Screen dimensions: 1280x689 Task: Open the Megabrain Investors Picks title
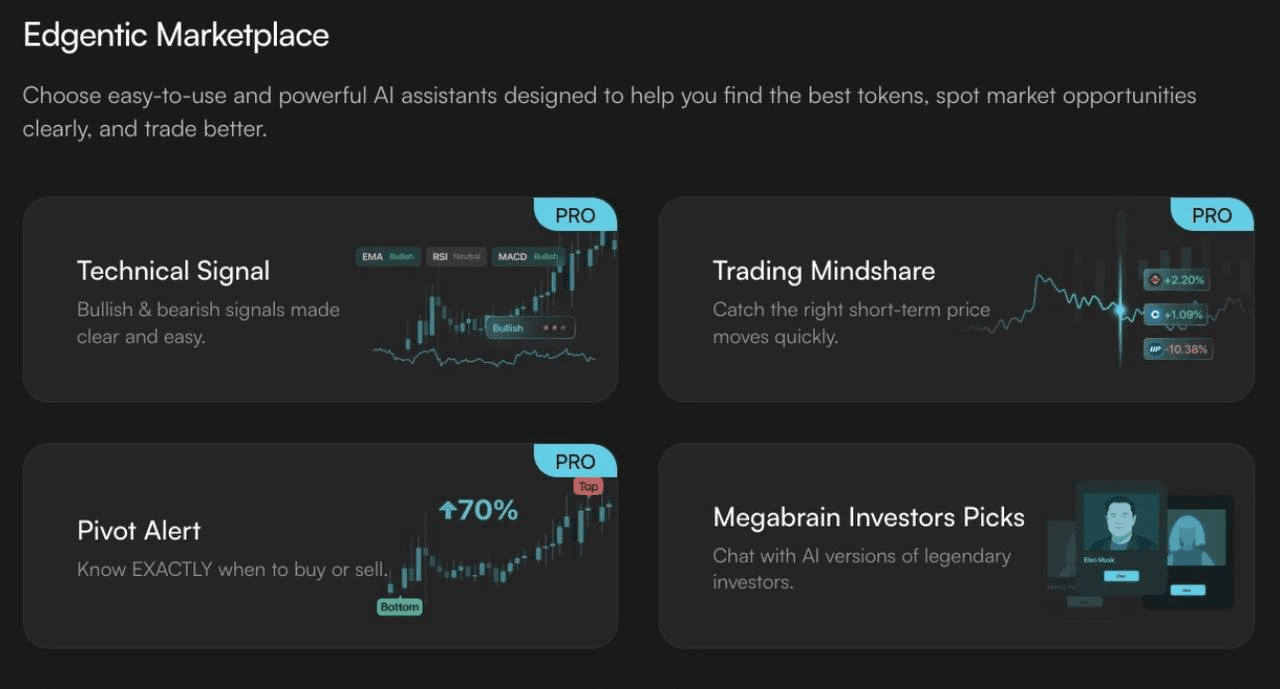[x=868, y=517]
